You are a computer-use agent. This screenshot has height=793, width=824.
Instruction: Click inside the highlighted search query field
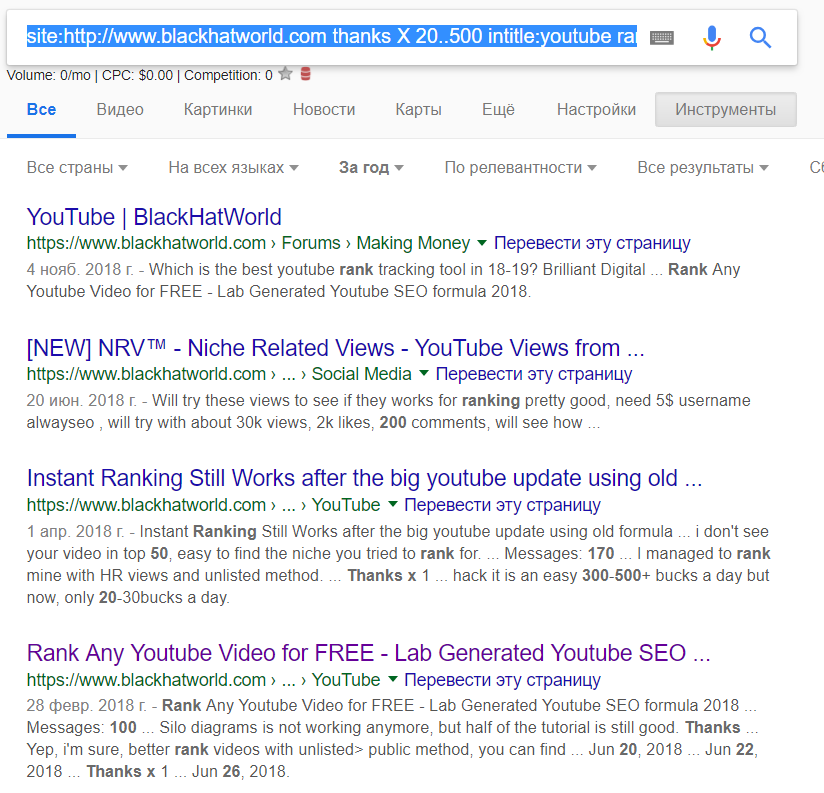(x=332, y=36)
